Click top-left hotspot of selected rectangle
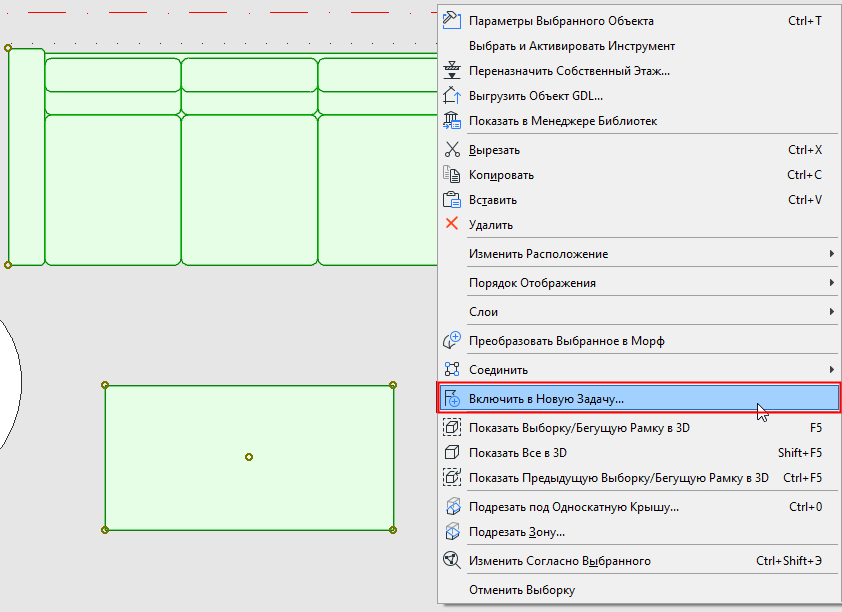Screen dimensions: 842x612 tap(105, 385)
